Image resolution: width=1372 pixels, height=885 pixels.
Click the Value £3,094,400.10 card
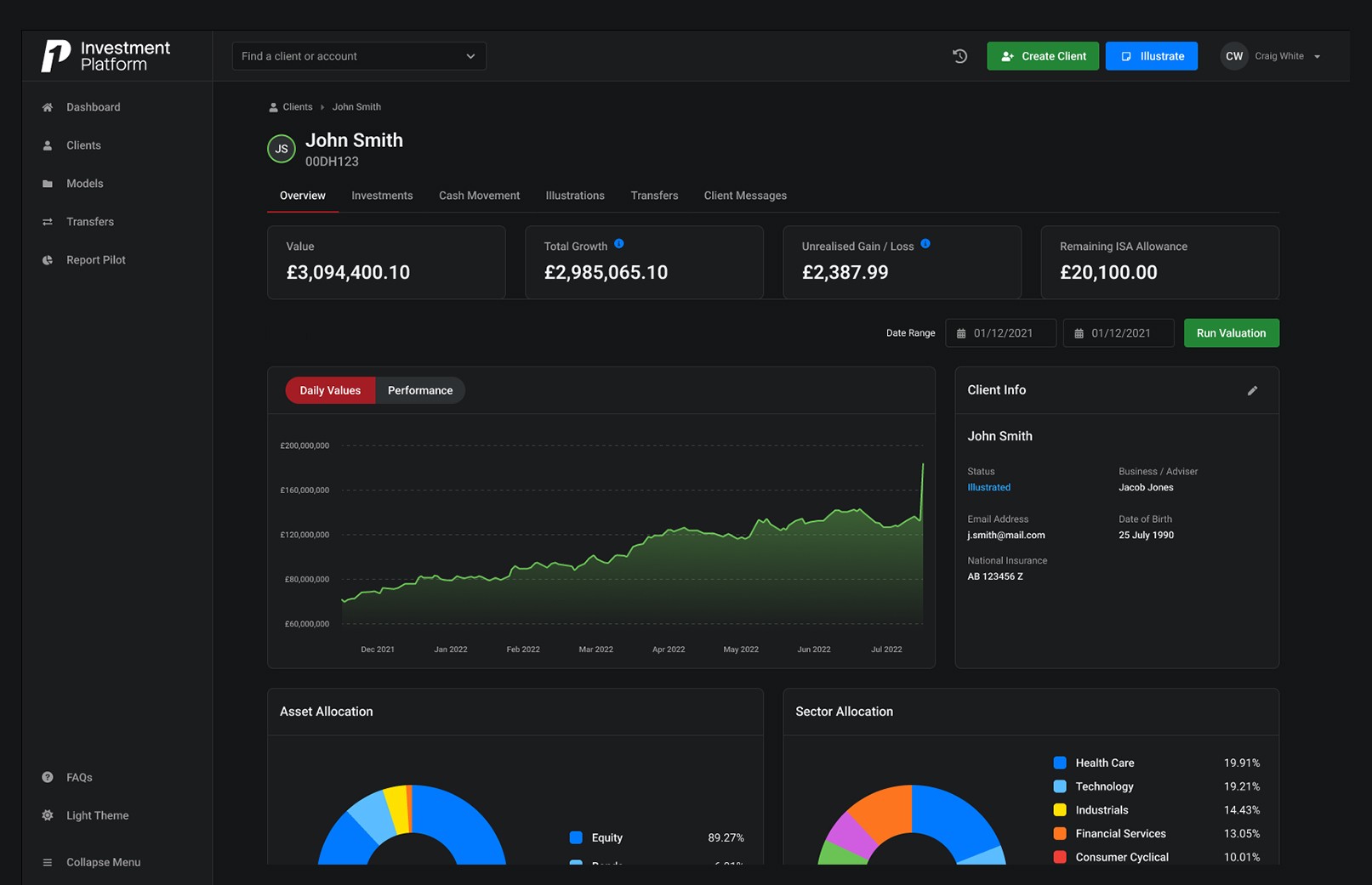[386, 262]
